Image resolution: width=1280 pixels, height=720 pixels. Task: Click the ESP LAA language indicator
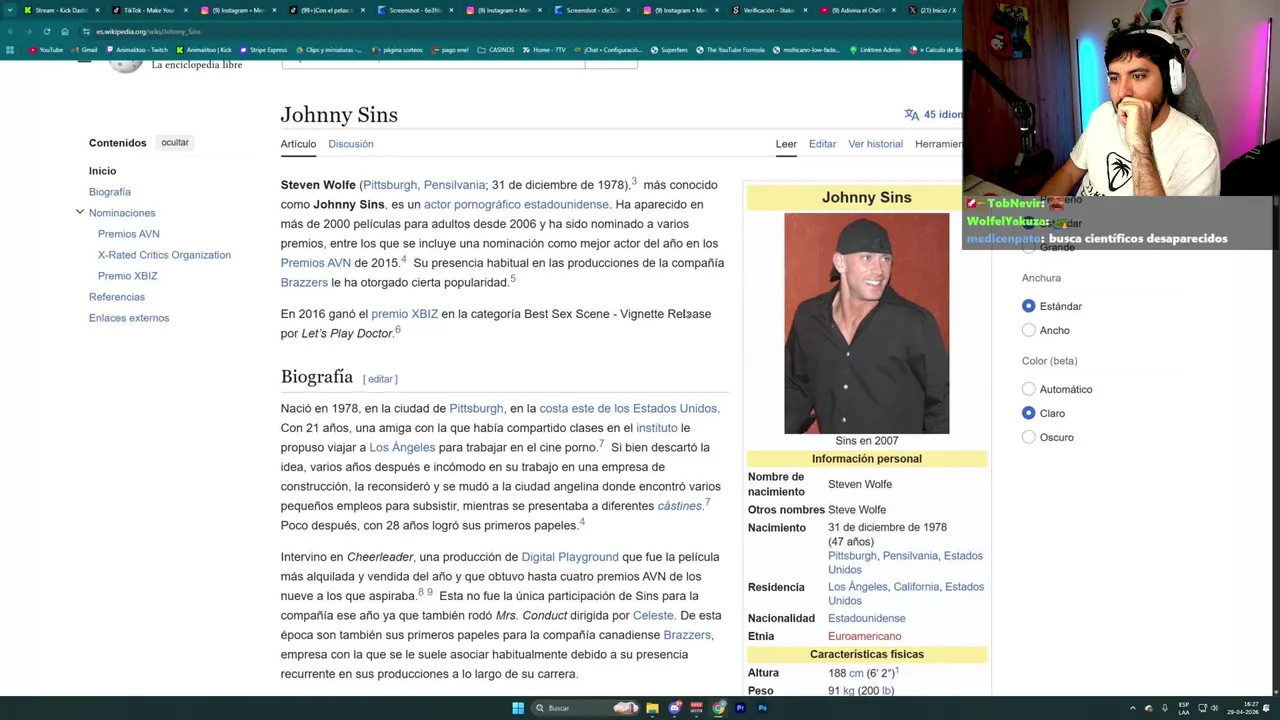point(1184,708)
